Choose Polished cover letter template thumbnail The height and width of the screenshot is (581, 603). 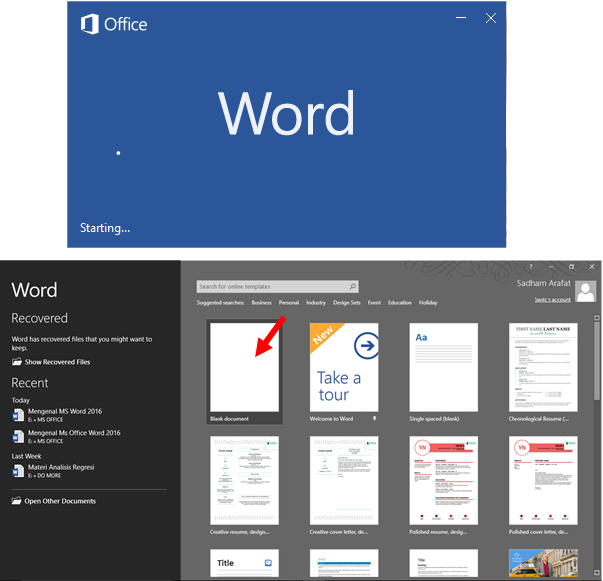click(543, 480)
